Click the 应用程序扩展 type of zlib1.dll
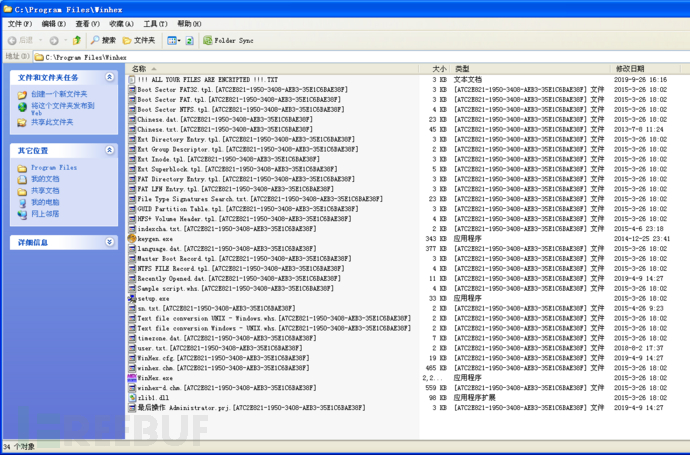The height and width of the screenshot is (455, 690). tap(474, 398)
